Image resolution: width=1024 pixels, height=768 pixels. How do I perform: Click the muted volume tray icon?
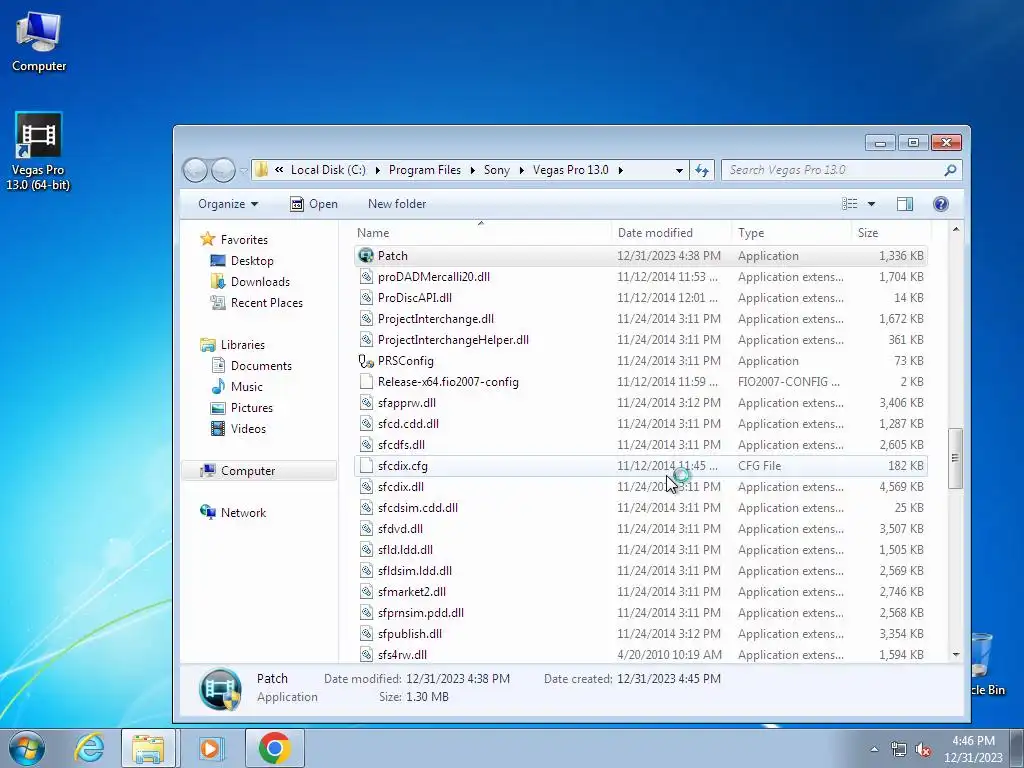click(x=923, y=750)
